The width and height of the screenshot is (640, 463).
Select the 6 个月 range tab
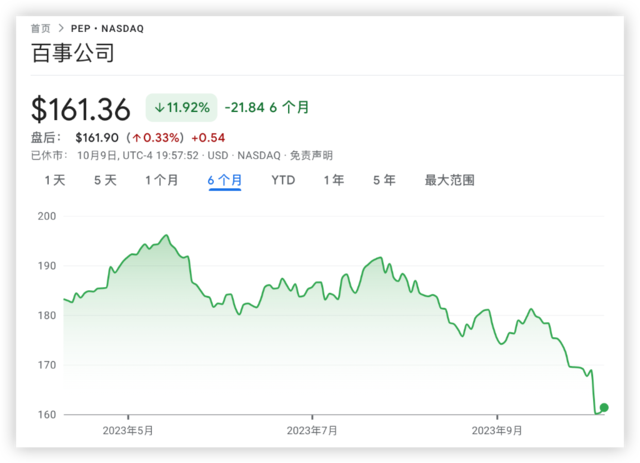pyautogui.click(x=225, y=180)
